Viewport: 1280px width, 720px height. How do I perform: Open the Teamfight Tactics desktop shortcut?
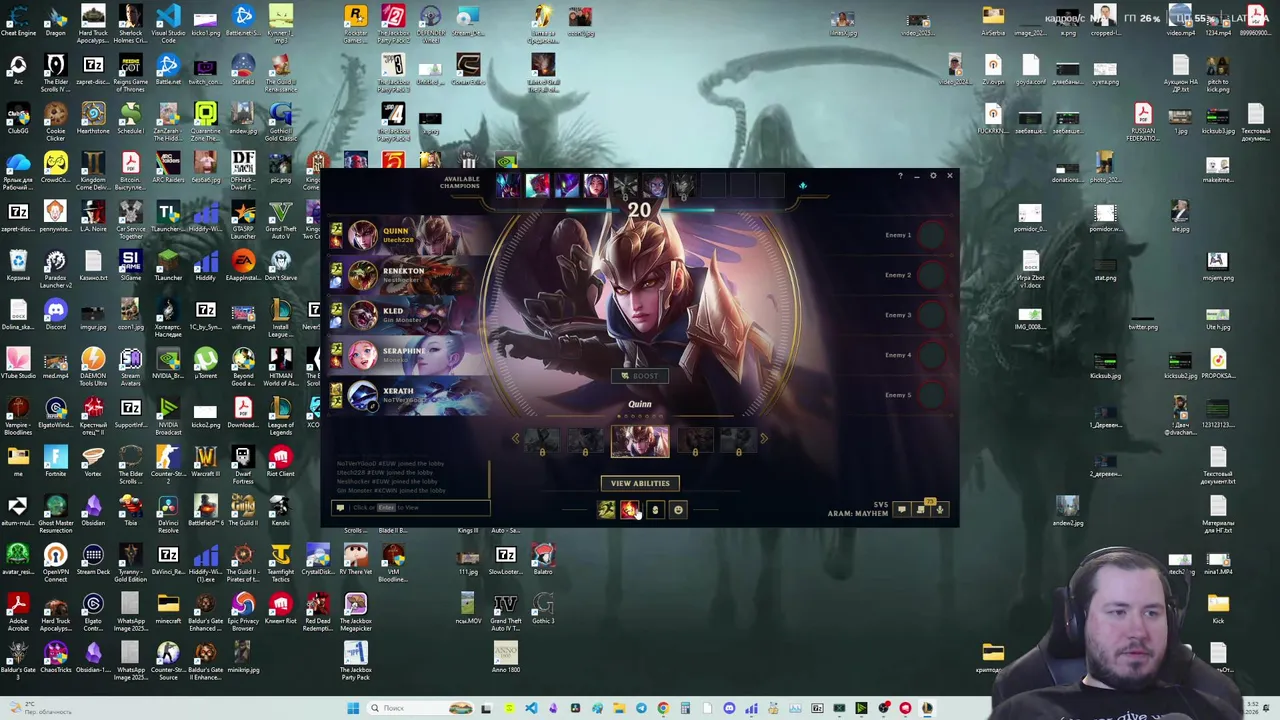pos(280,563)
